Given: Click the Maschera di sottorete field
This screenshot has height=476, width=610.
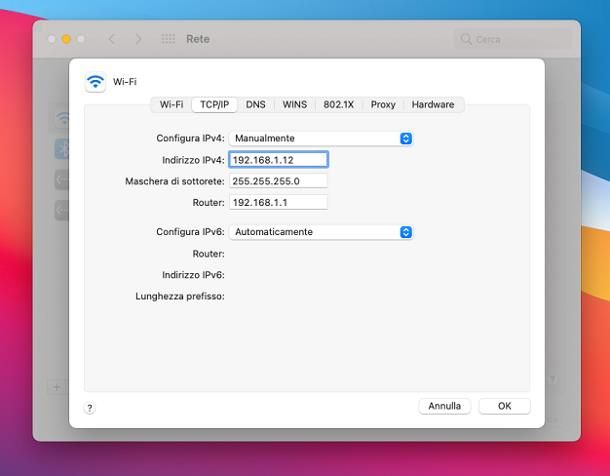Looking at the screenshot, I should [279, 181].
